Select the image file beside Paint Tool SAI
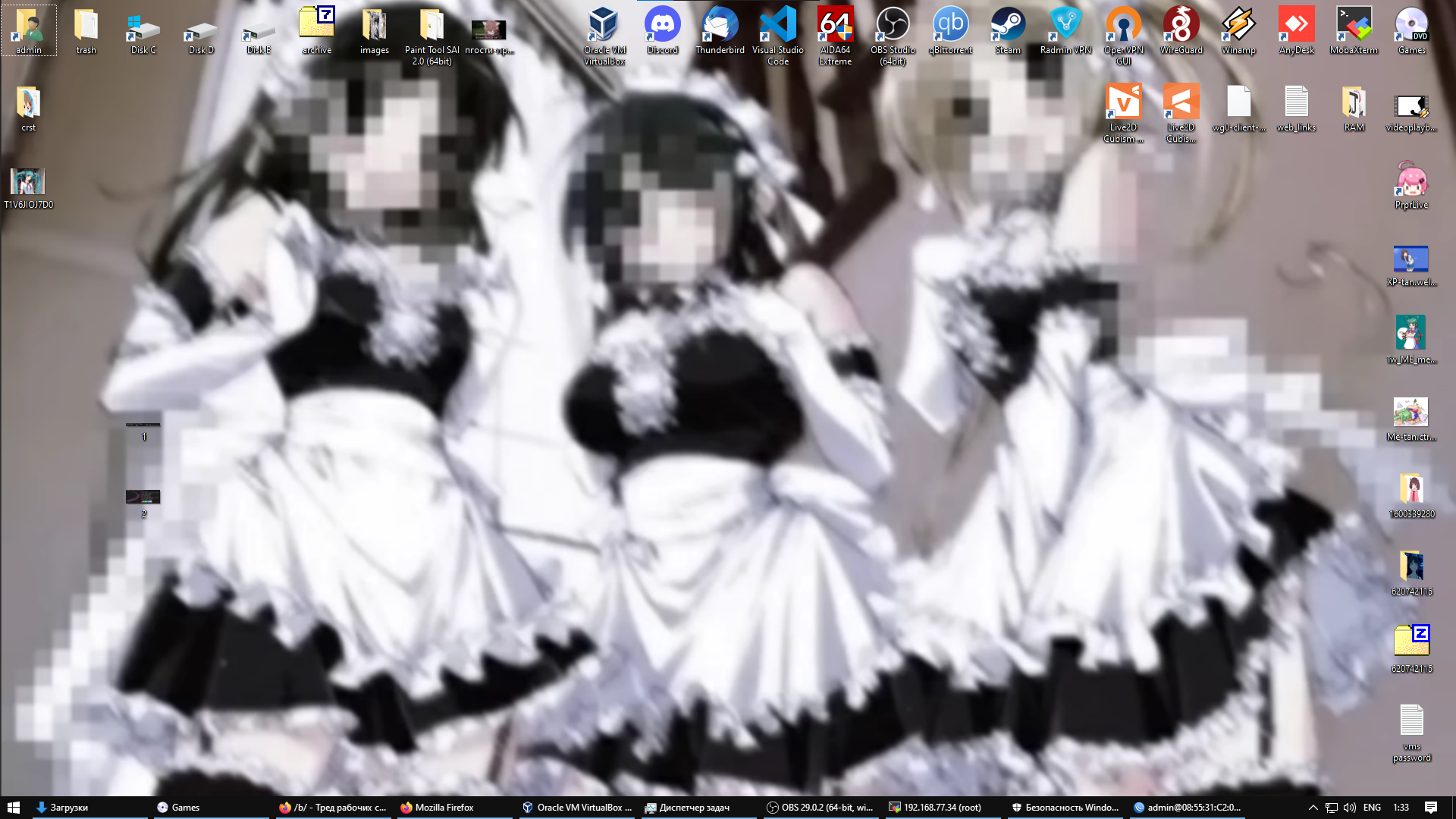This screenshot has height=819, width=1456. pos(489,36)
